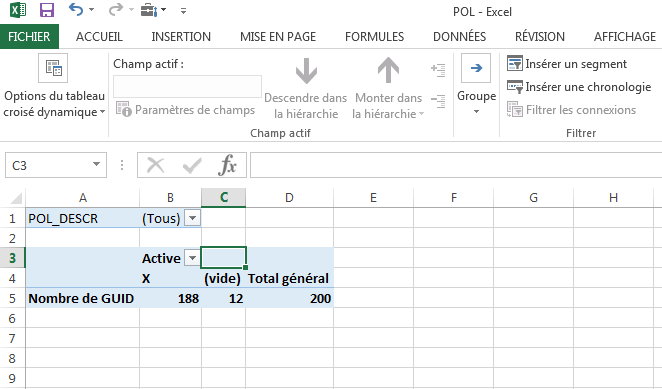The image size is (662, 389).
Task: Click the Excel application icon
Action: tap(17, 10)
